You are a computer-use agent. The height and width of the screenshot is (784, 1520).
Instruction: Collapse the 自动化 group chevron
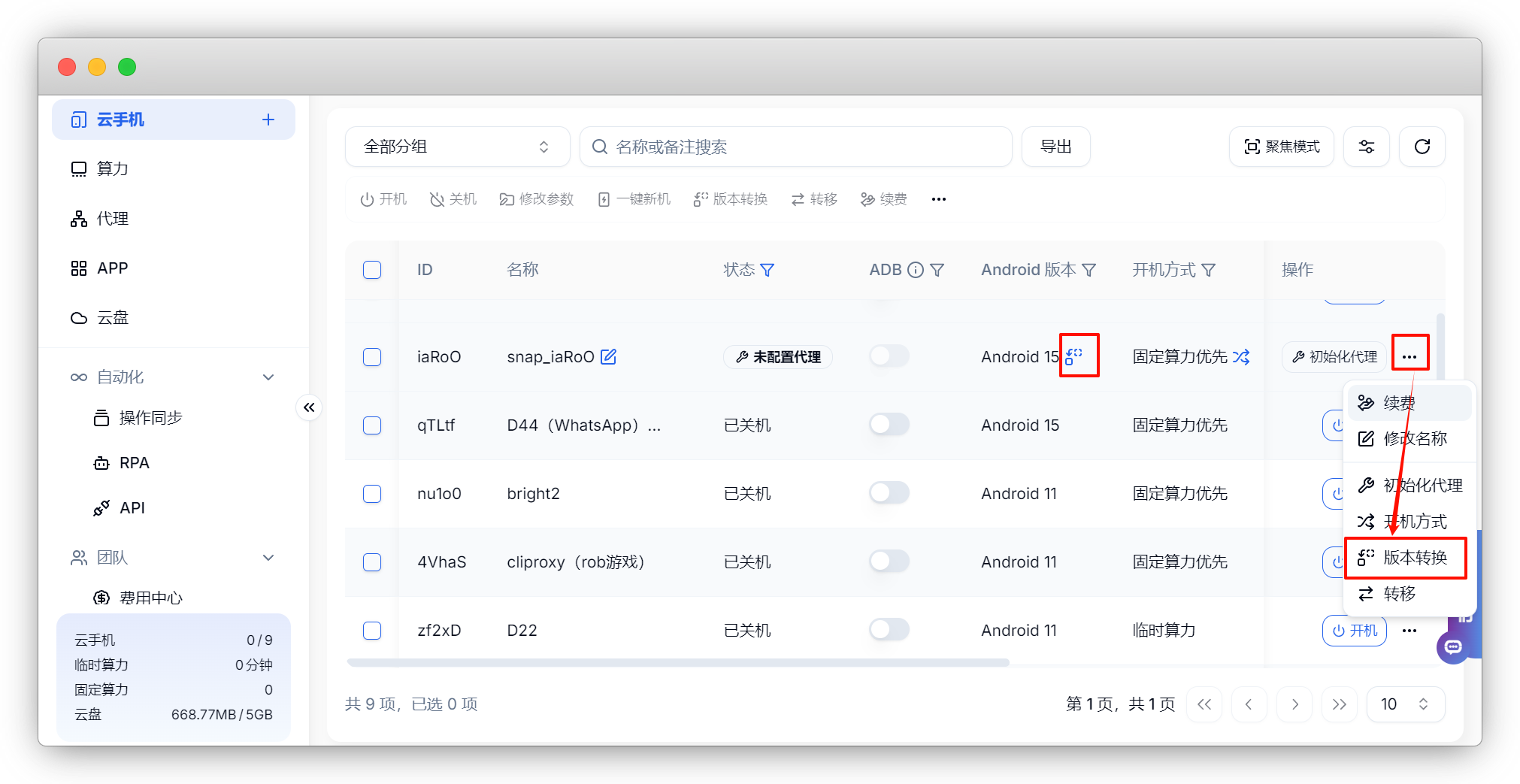[268, 377]
